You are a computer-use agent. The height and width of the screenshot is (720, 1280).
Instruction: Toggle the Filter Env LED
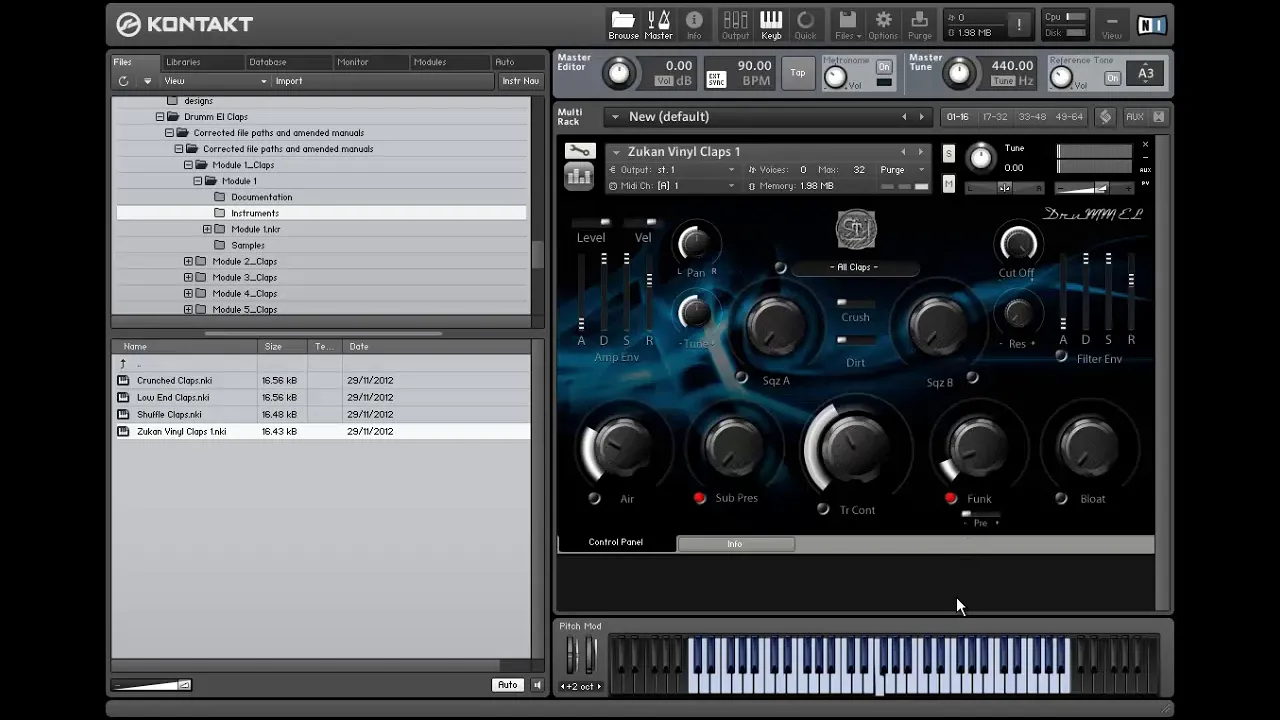click(1062, 356)
